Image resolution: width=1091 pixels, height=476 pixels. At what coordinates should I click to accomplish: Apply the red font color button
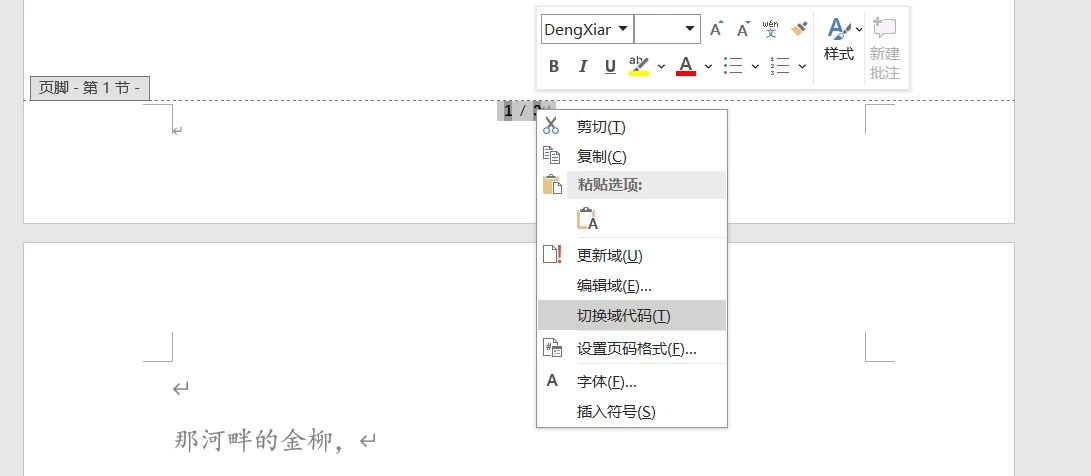coord(686,66)
